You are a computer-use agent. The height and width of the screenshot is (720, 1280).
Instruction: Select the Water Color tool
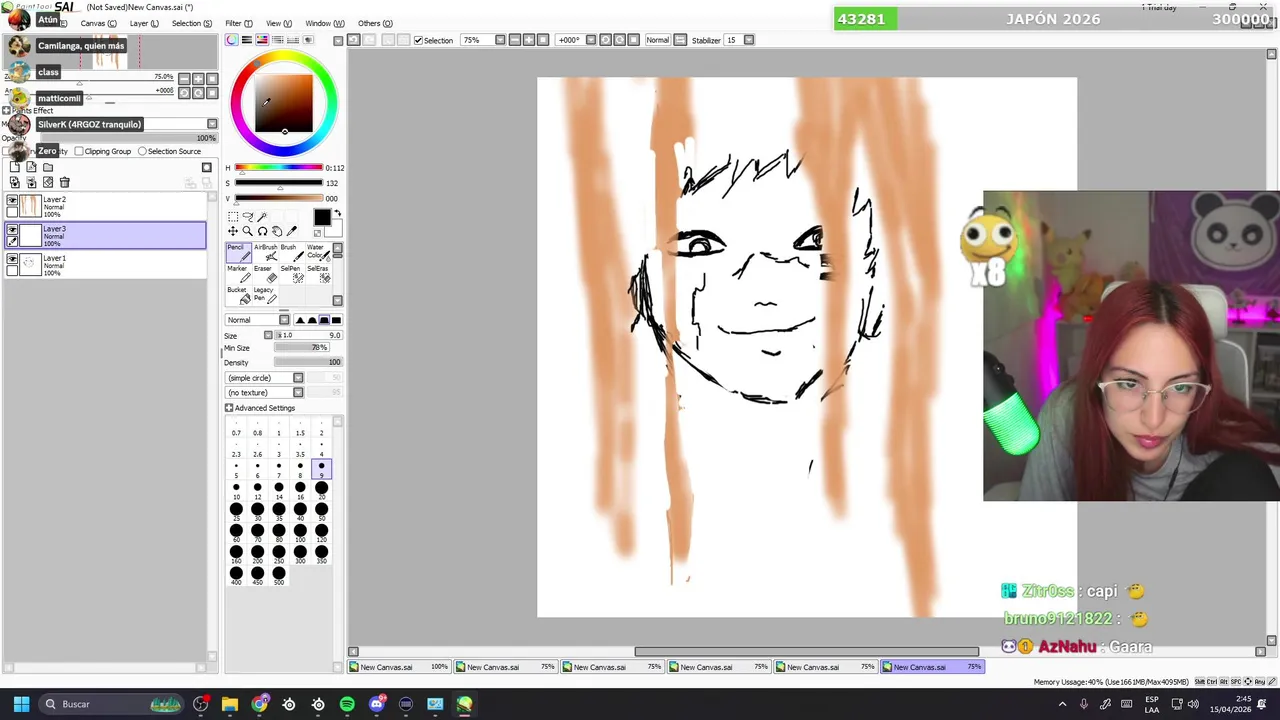point(317,253)
